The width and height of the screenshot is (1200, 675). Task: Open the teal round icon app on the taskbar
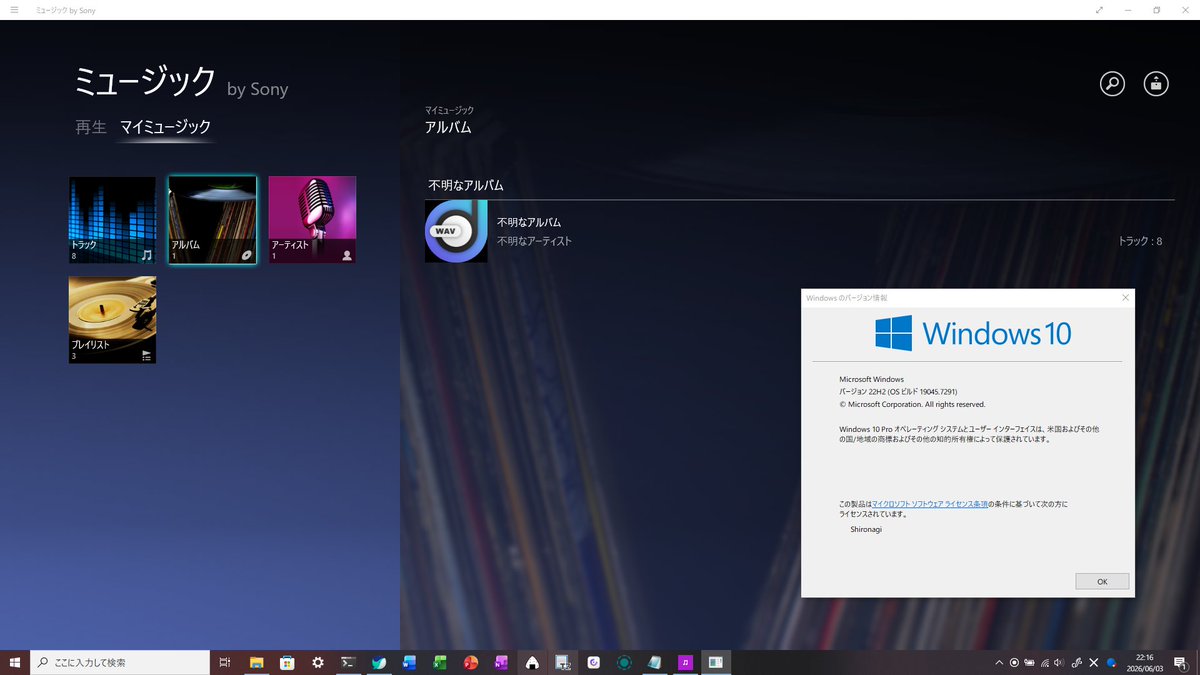coord(624,662)
